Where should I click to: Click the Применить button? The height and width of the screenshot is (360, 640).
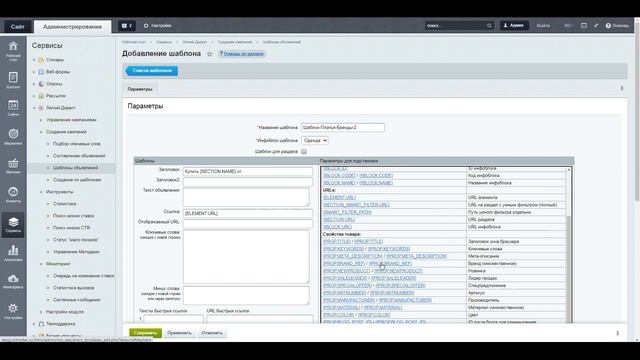click(179, 333)
